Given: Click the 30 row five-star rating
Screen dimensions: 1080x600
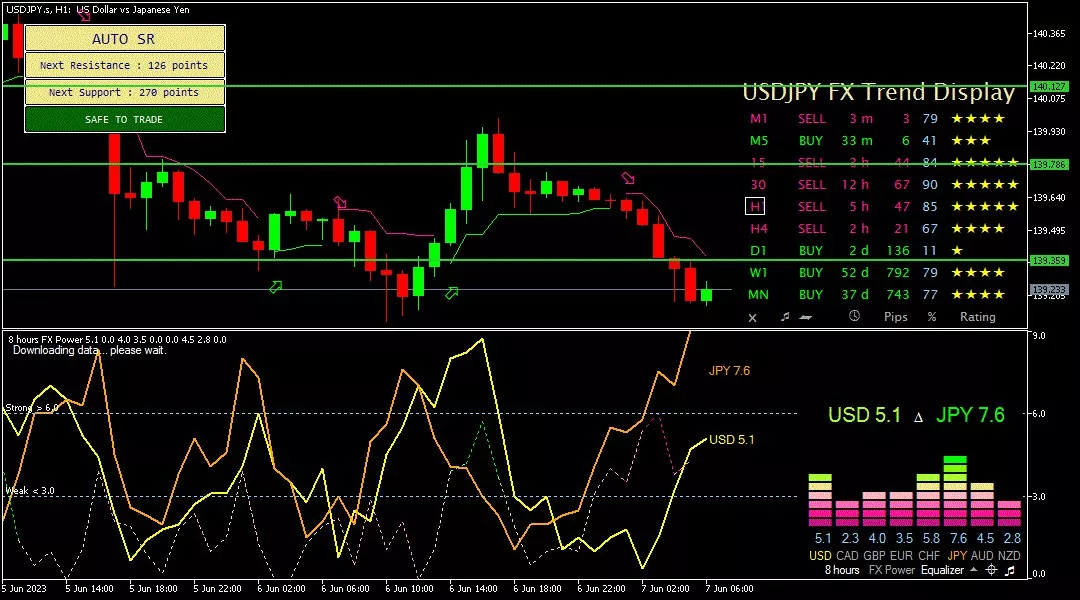Looking at the screenshot, I should tap(985, 185).
